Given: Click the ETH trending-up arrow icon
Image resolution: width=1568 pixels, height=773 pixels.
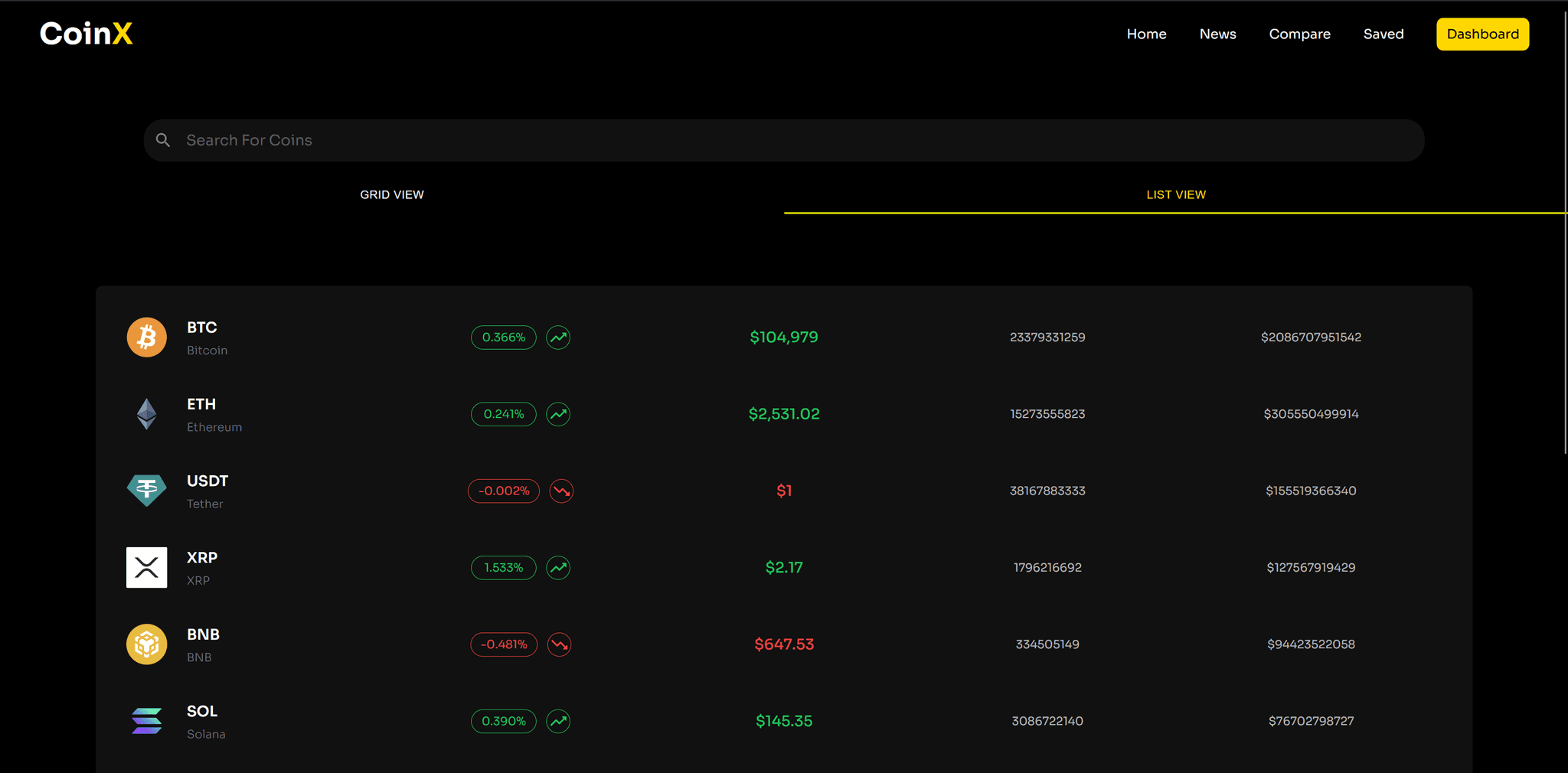Looking at the screenshot, I should [558, 414].
